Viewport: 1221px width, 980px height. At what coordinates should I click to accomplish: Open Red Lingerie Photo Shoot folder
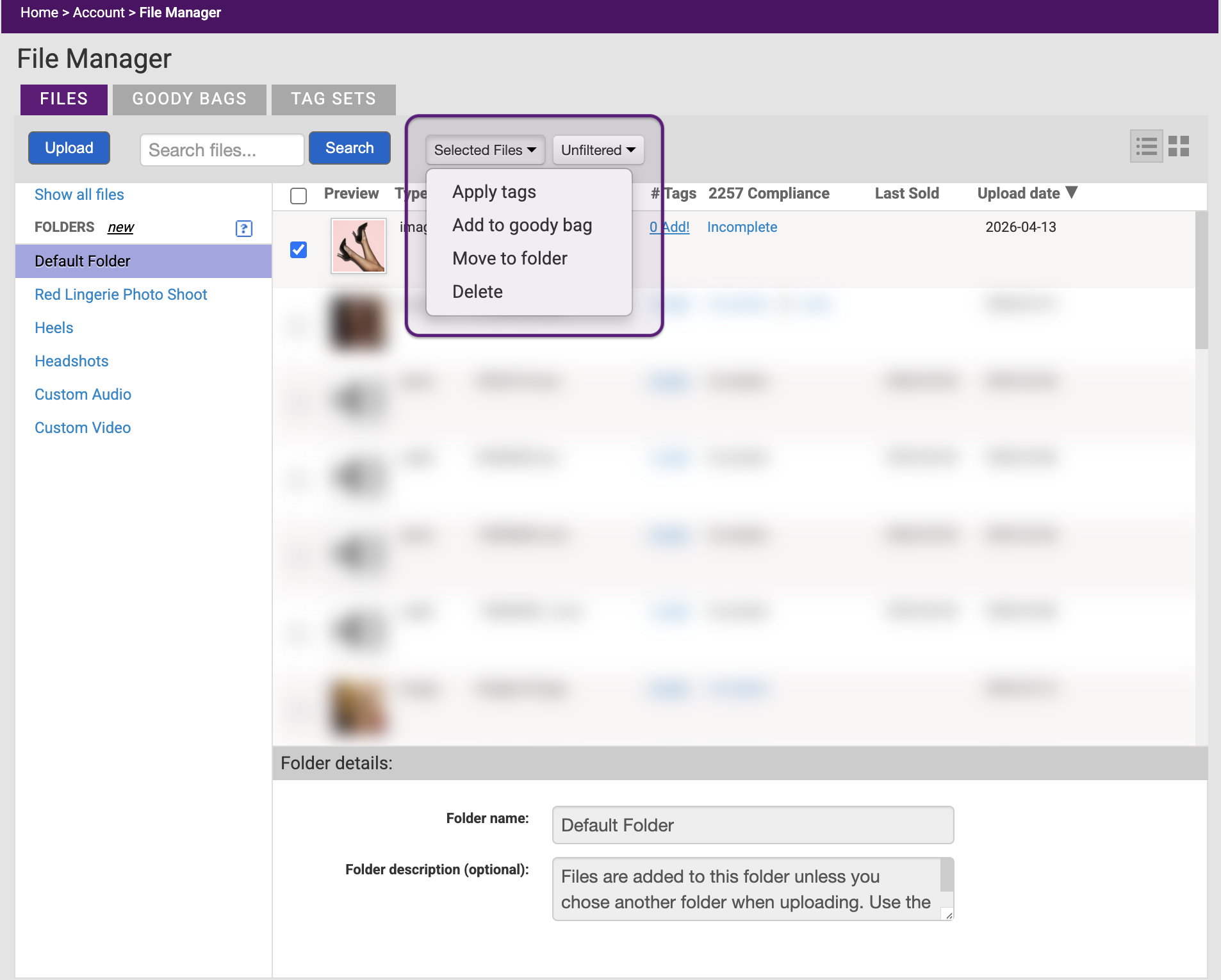tap(121, 295)
